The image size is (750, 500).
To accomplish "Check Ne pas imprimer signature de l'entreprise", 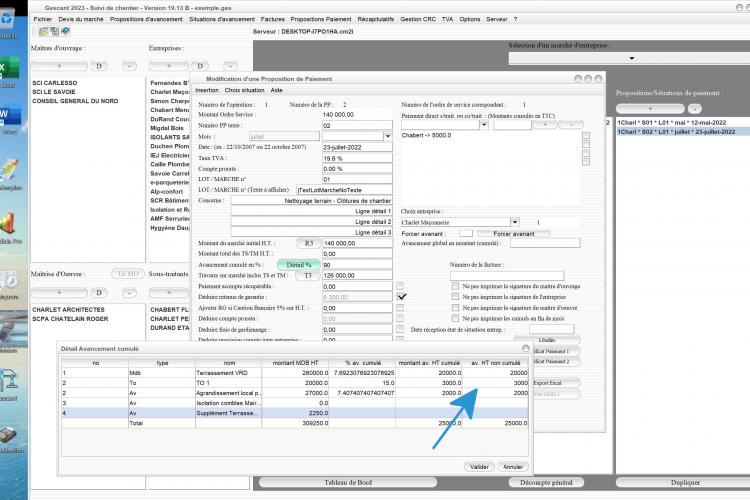I will click(455, 297).
